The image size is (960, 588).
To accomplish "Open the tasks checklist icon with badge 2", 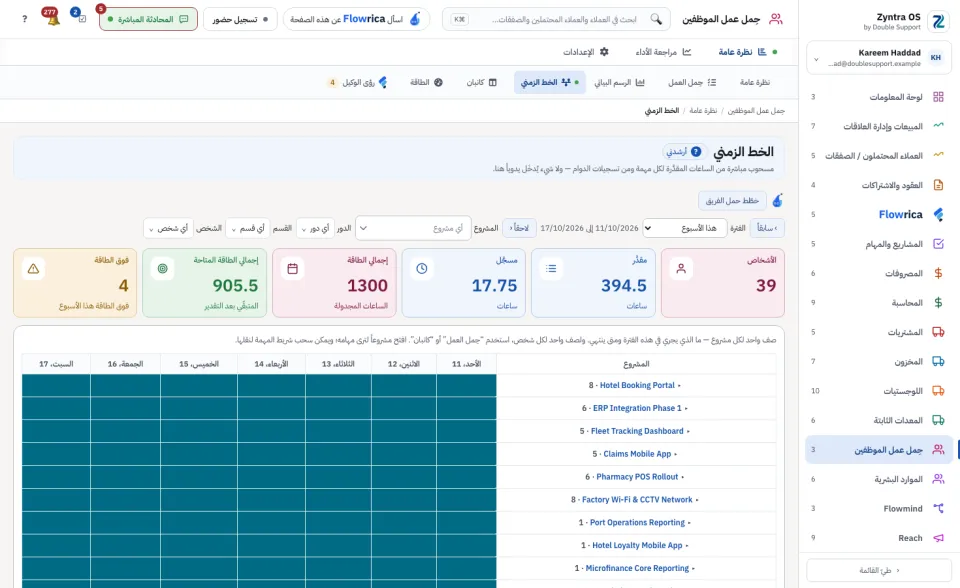I will pyautogui.click(x=81, y=19).
